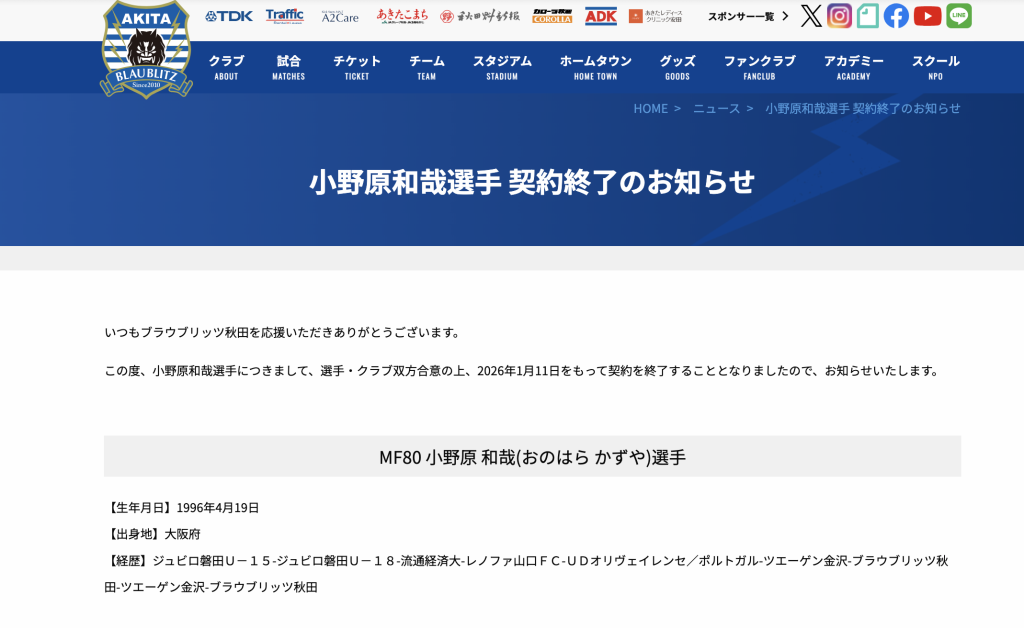Open the クラブ ABOUT menu
Viewport: 1024px width, 628px height.
tap(226, 67)
